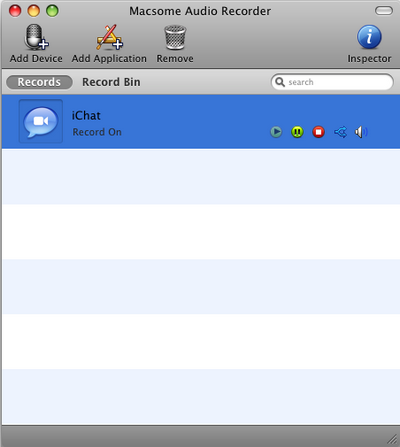Screen dimensions: 400x447
Task: Pause the iChat recording
Action: pos(297,132)
